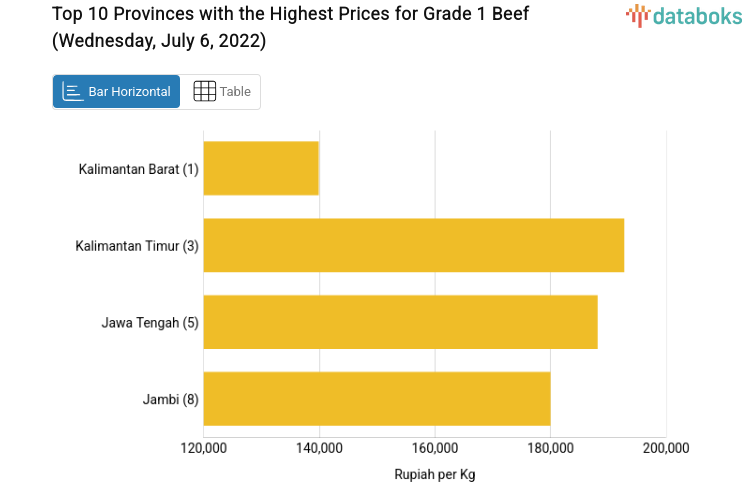Click the Jambi (8) axis label
The height and width of the screenshot is (498, 753).
click(x=171, y=400)
